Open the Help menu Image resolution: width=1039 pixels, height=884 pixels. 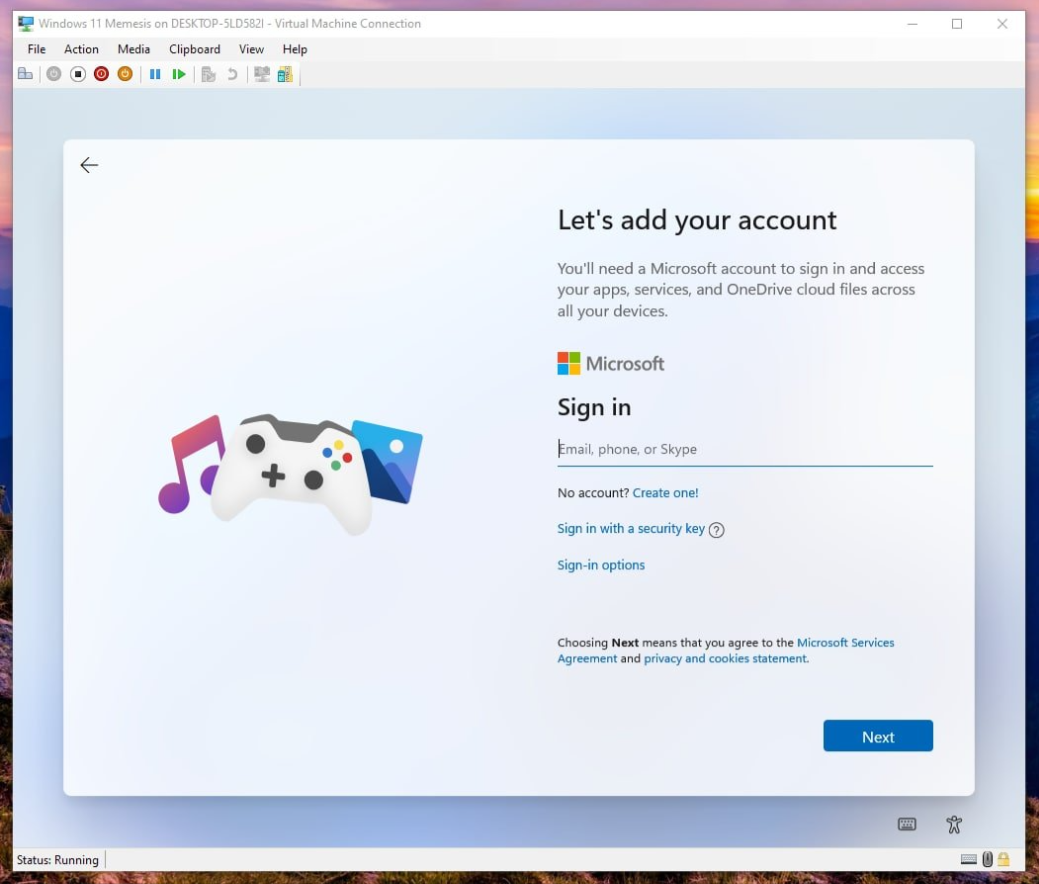coord(295,49)
